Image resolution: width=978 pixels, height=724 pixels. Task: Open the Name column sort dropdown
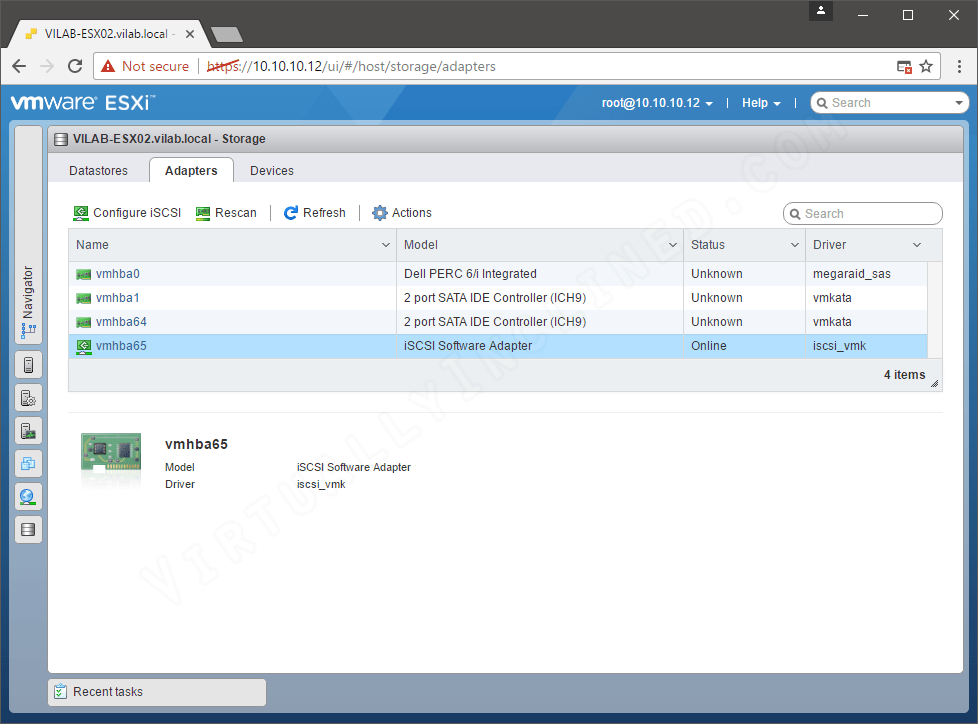click(385, 244)
